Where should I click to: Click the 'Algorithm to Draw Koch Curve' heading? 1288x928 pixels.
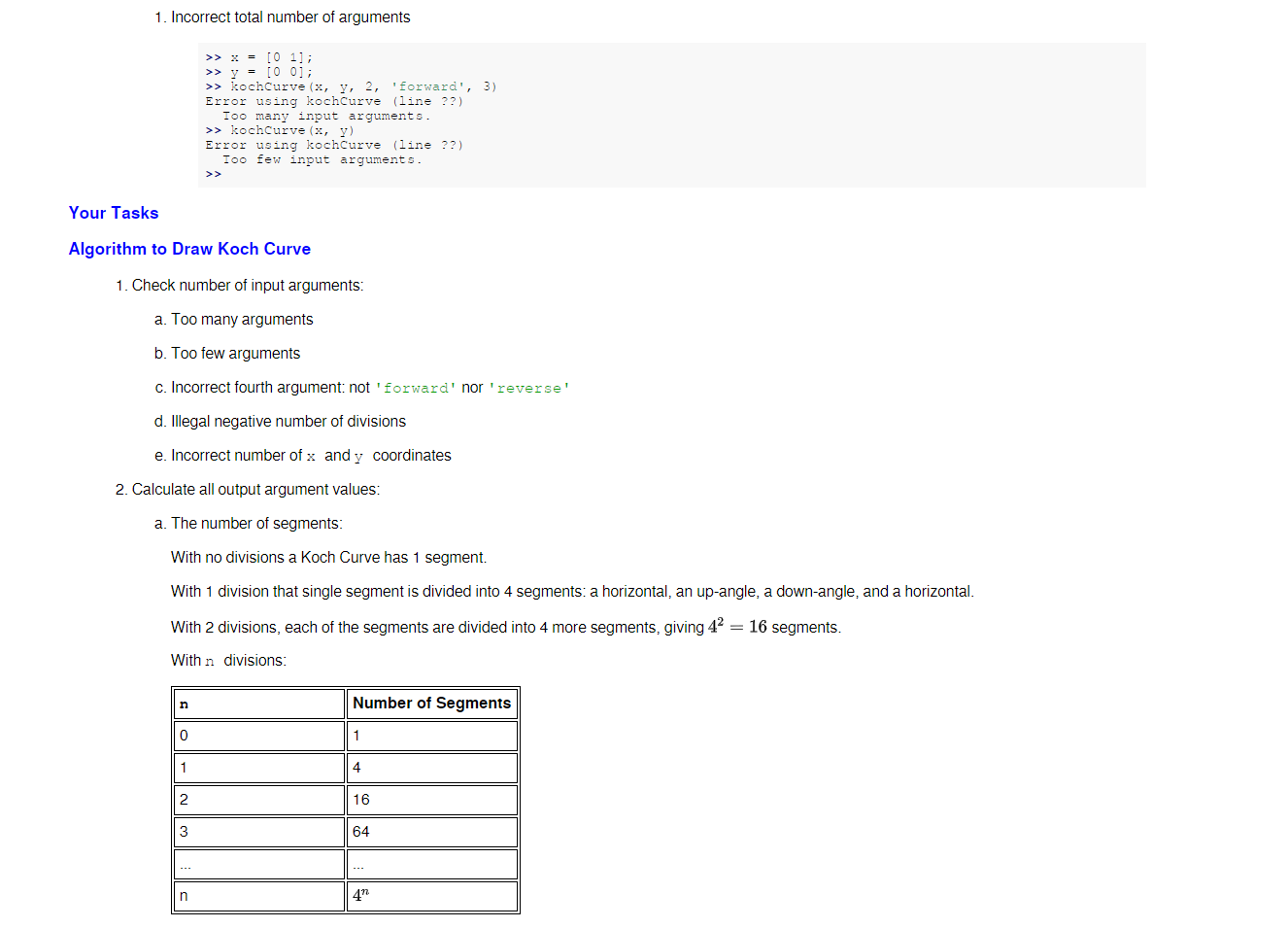coord(189,249)
